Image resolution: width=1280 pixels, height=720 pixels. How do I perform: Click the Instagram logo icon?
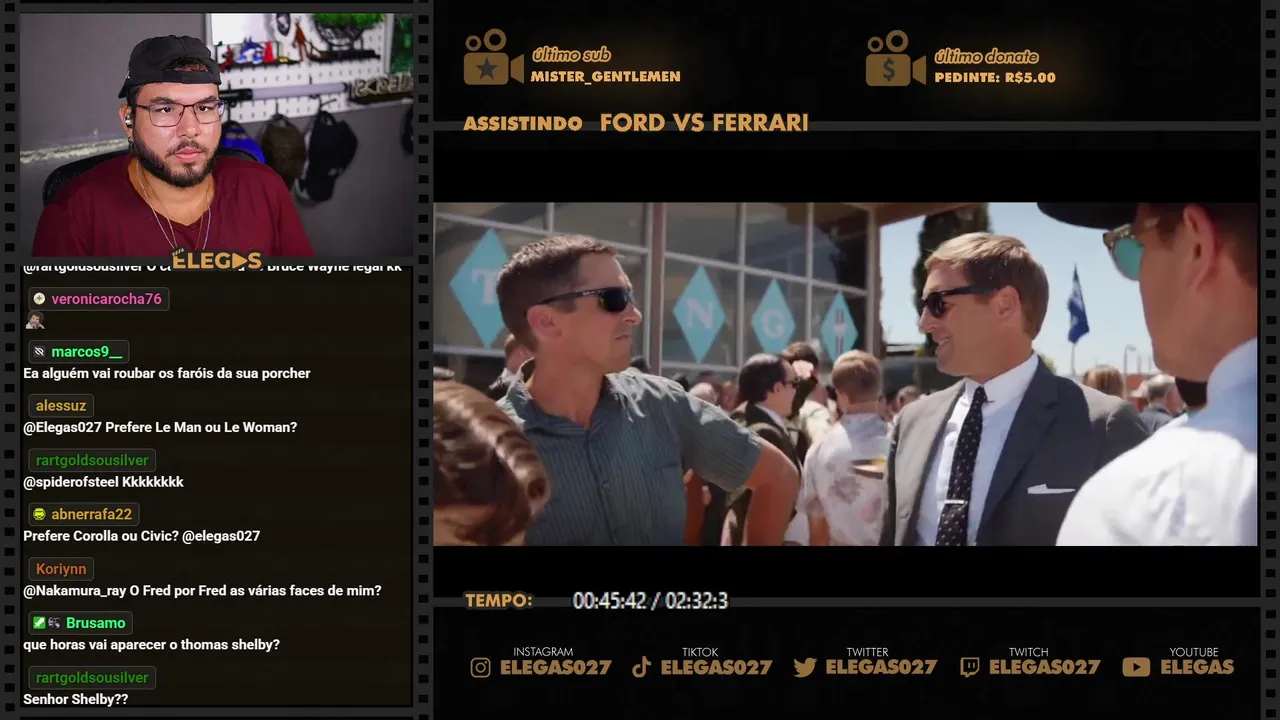tap(481, 667)
